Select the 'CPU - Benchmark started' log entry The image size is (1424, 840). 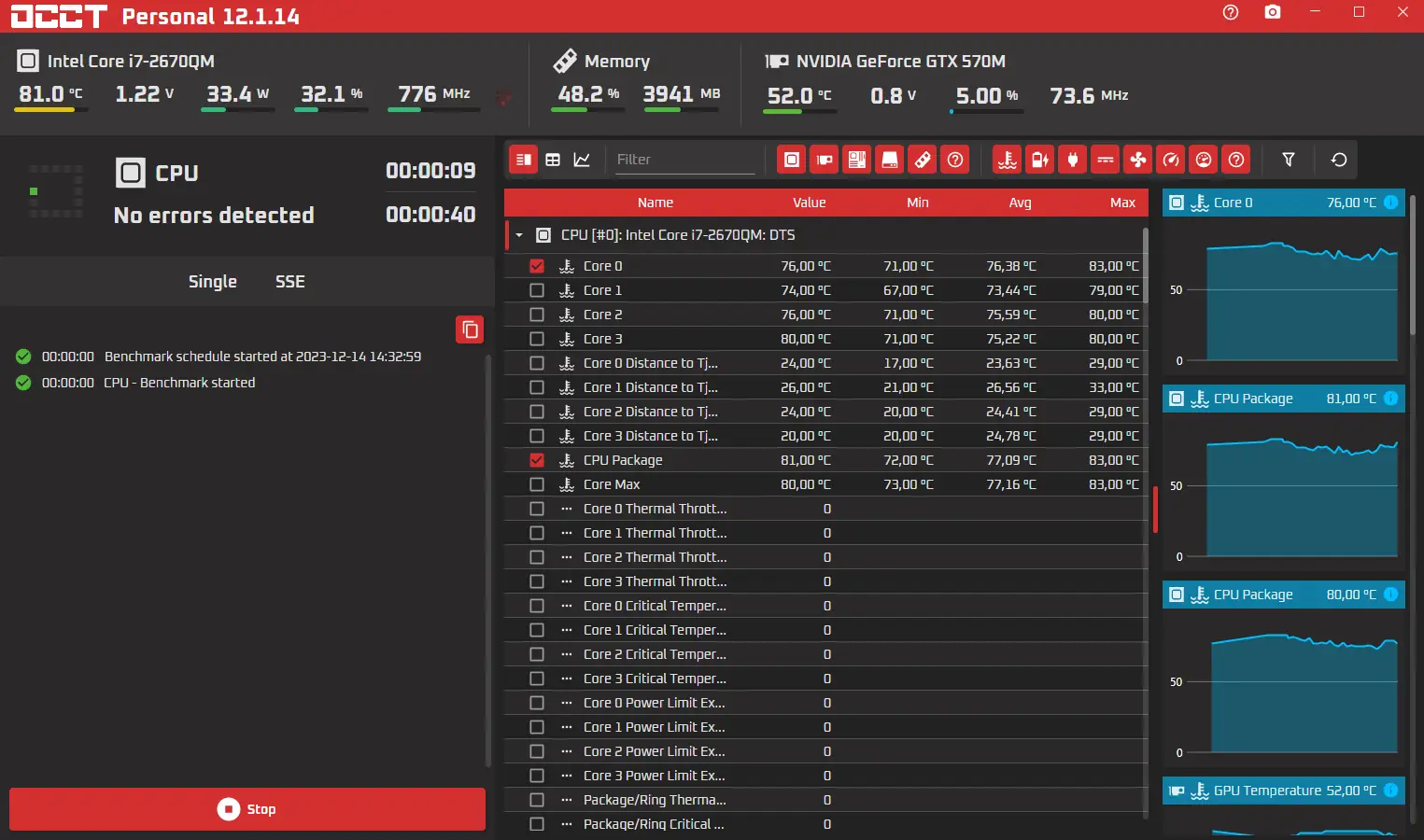coord(179,383)
